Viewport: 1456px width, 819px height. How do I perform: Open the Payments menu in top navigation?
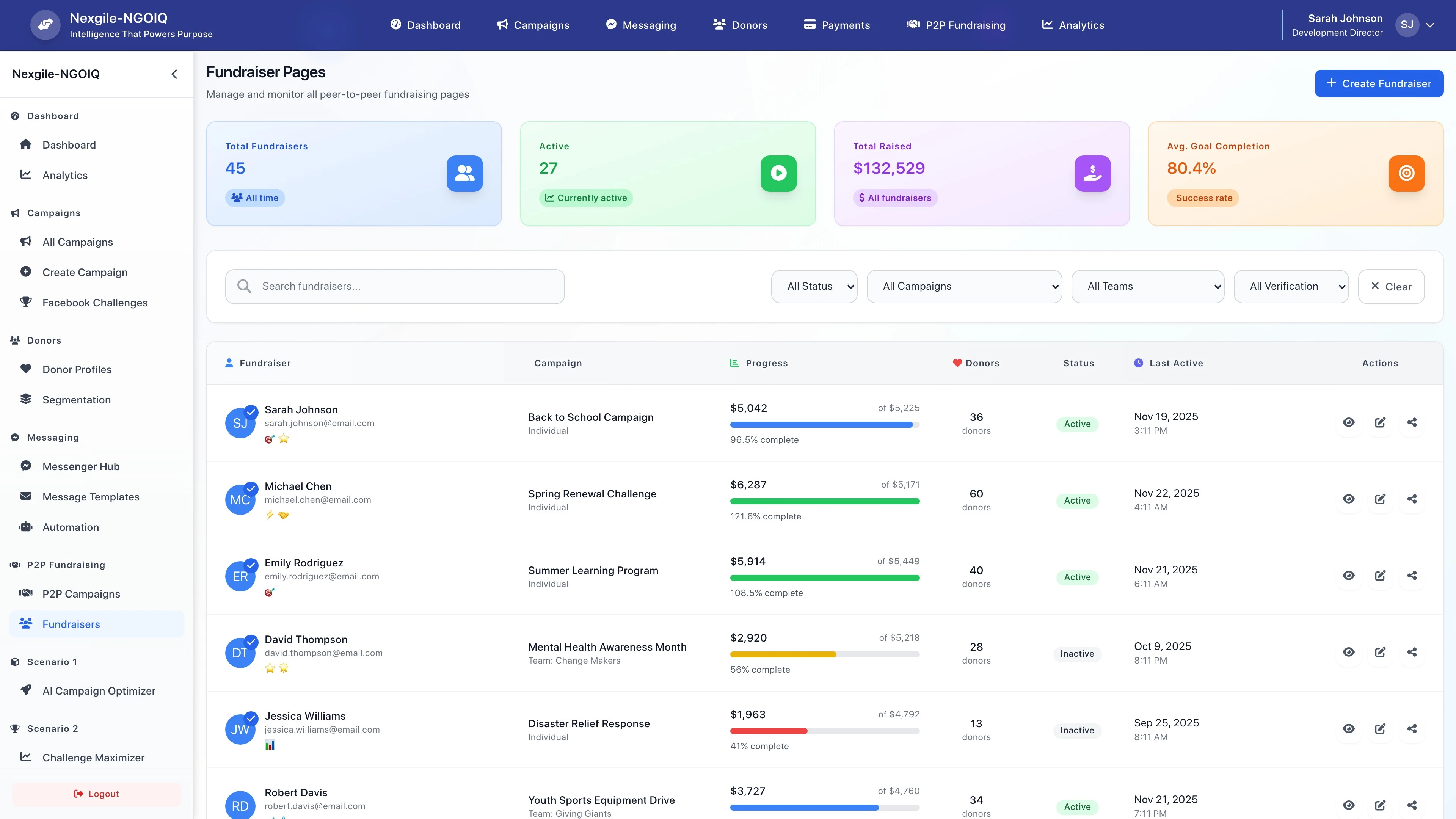[x=837, y=25]
